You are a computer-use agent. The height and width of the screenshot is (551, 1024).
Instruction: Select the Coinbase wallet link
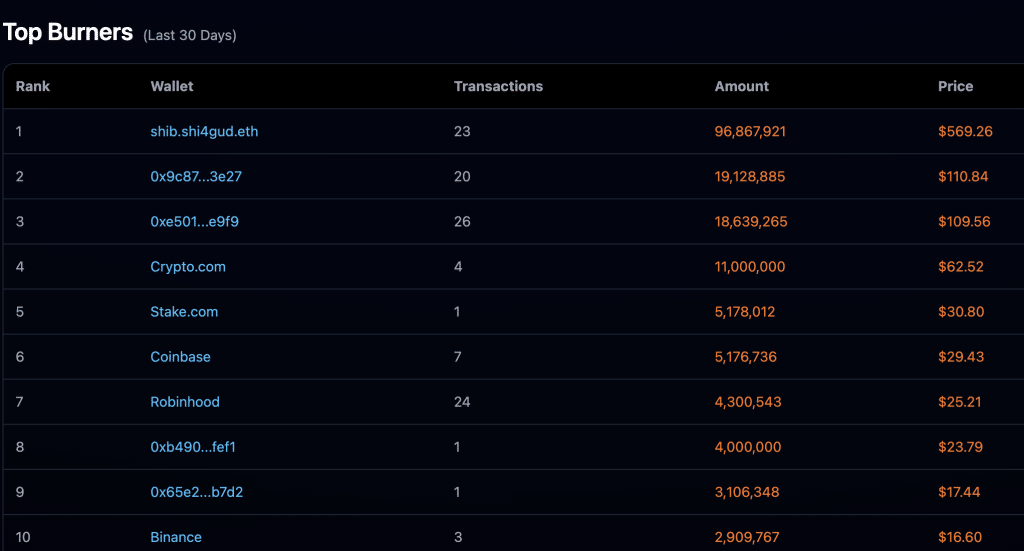point(180,357)
